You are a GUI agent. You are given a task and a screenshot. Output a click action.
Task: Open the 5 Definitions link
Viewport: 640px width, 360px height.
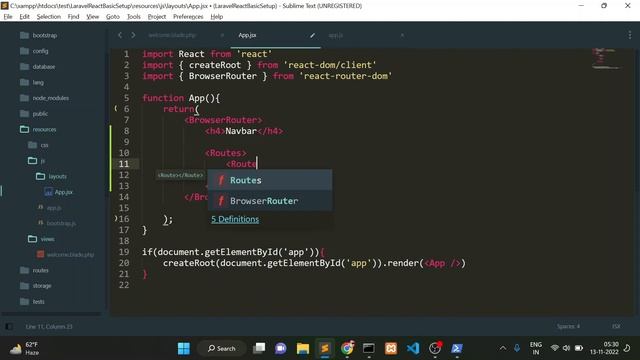[x=235, y=219]
